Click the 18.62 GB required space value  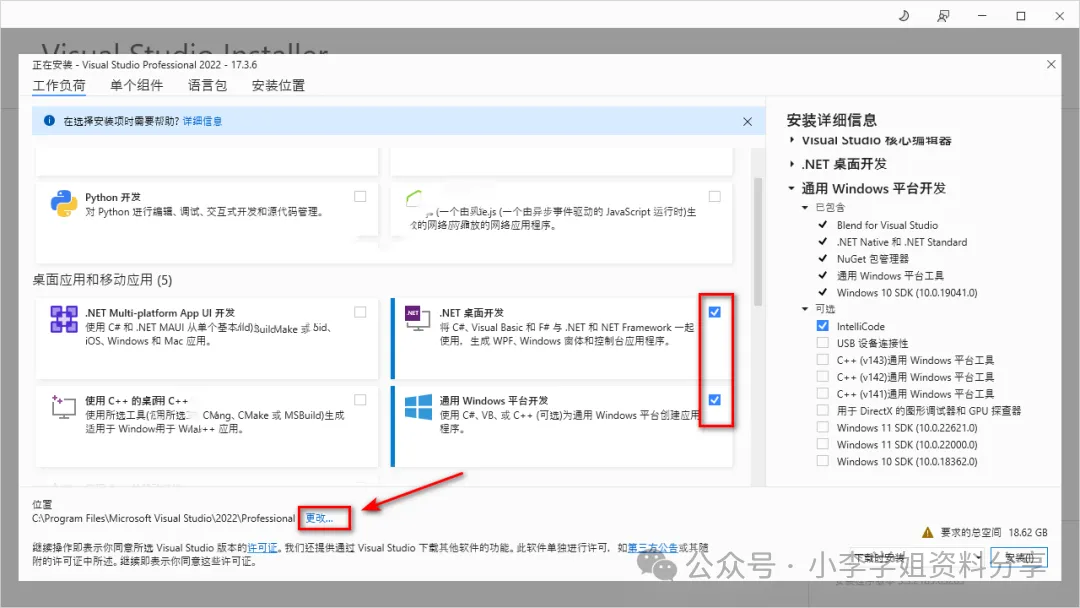[x=1028, y=532]
